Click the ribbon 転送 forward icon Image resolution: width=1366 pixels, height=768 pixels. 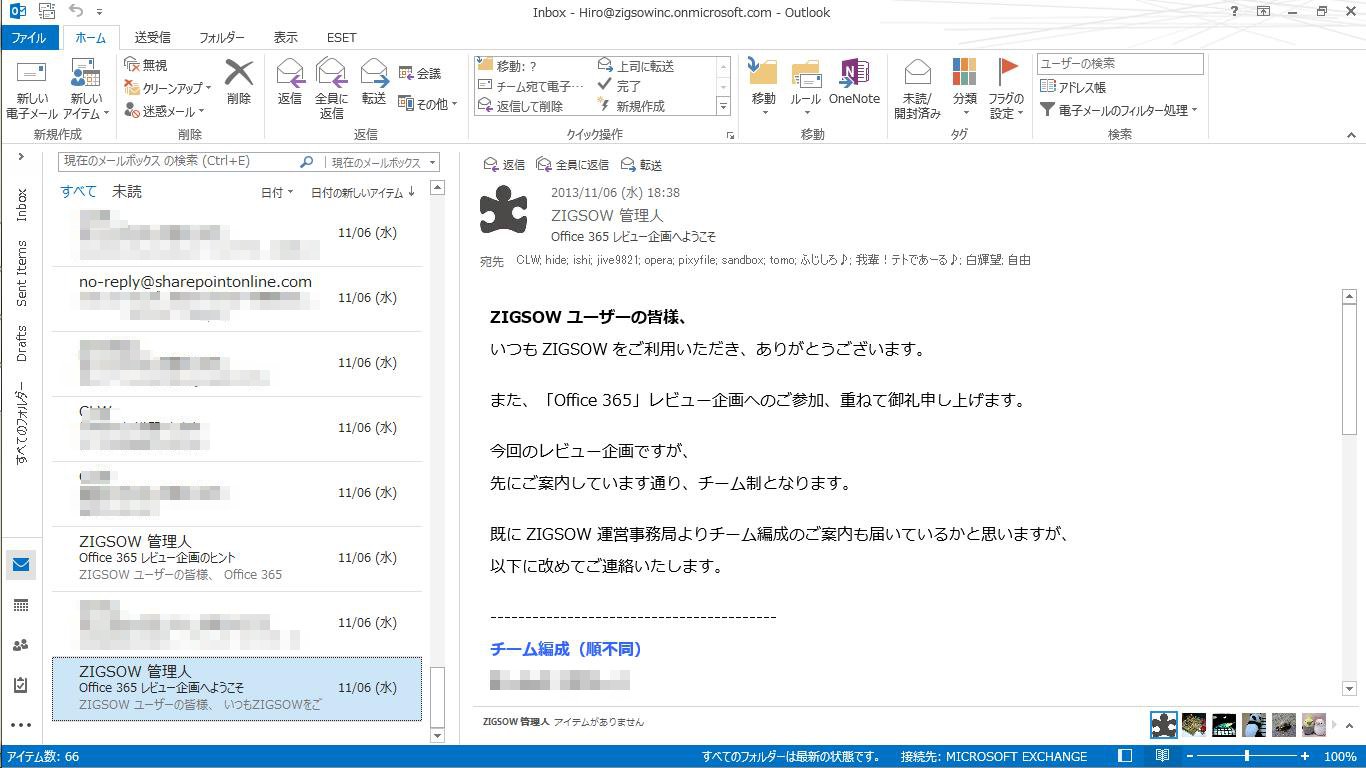click(374, 82)
